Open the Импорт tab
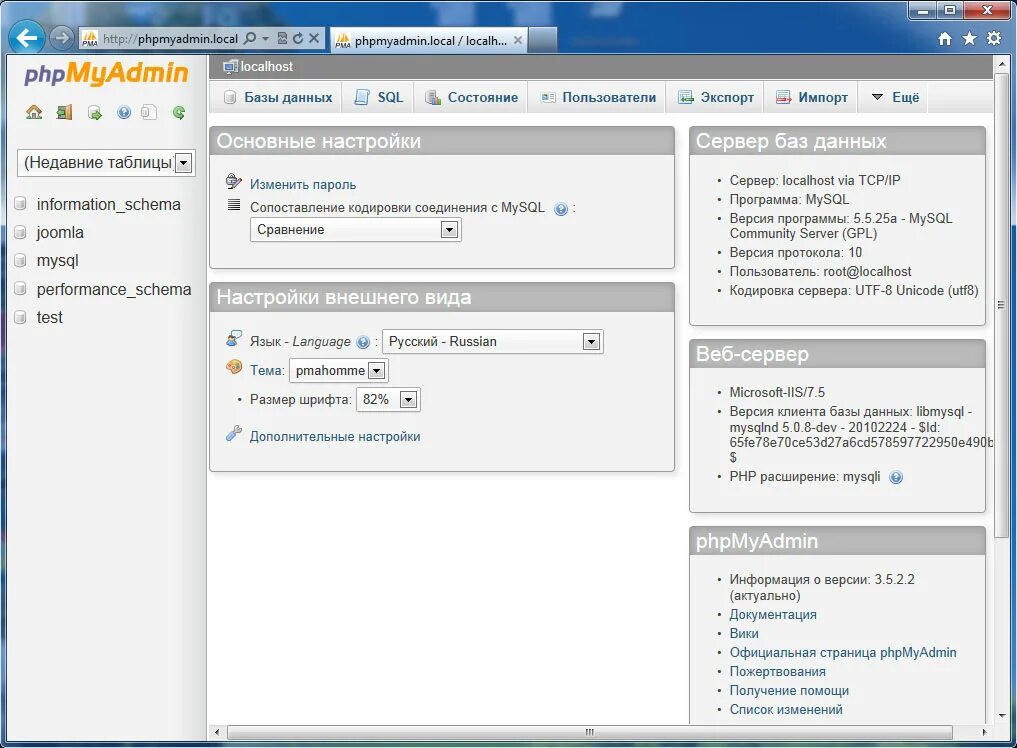Viewport: 1017px width, 748px height. click(812, 97)
